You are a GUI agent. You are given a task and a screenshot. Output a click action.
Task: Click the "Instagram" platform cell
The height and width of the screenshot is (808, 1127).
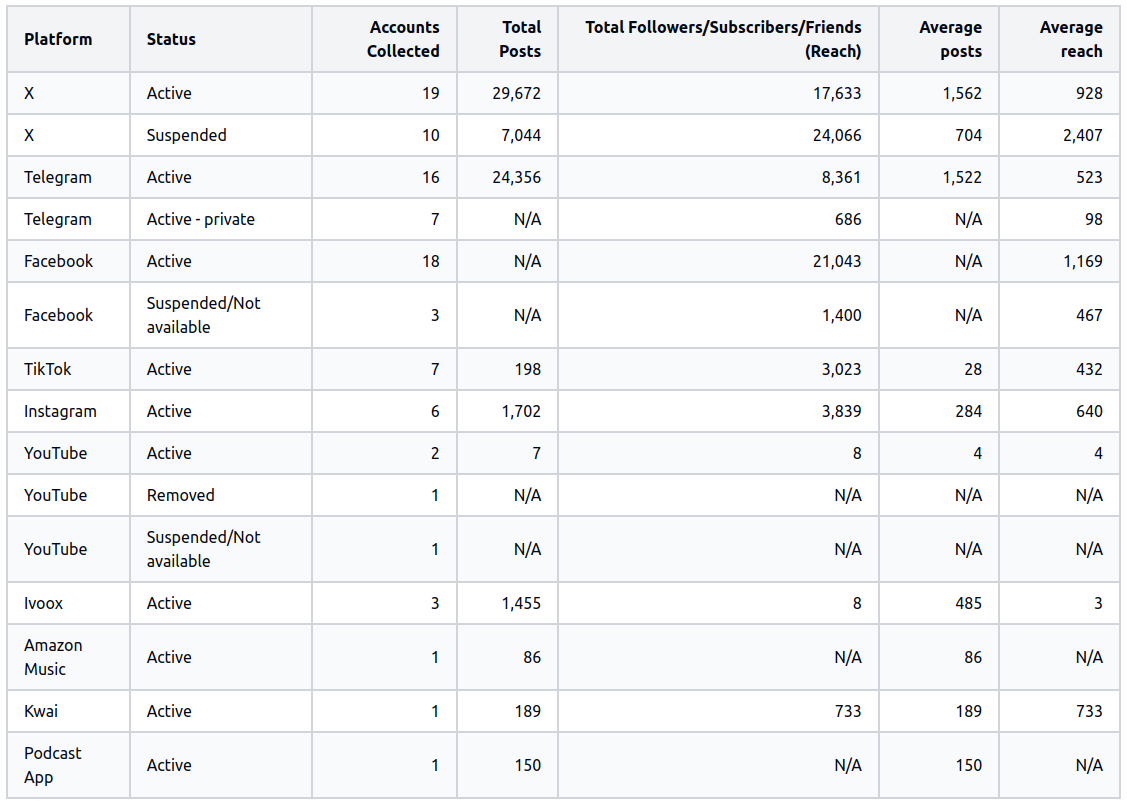tap(60, 411)
